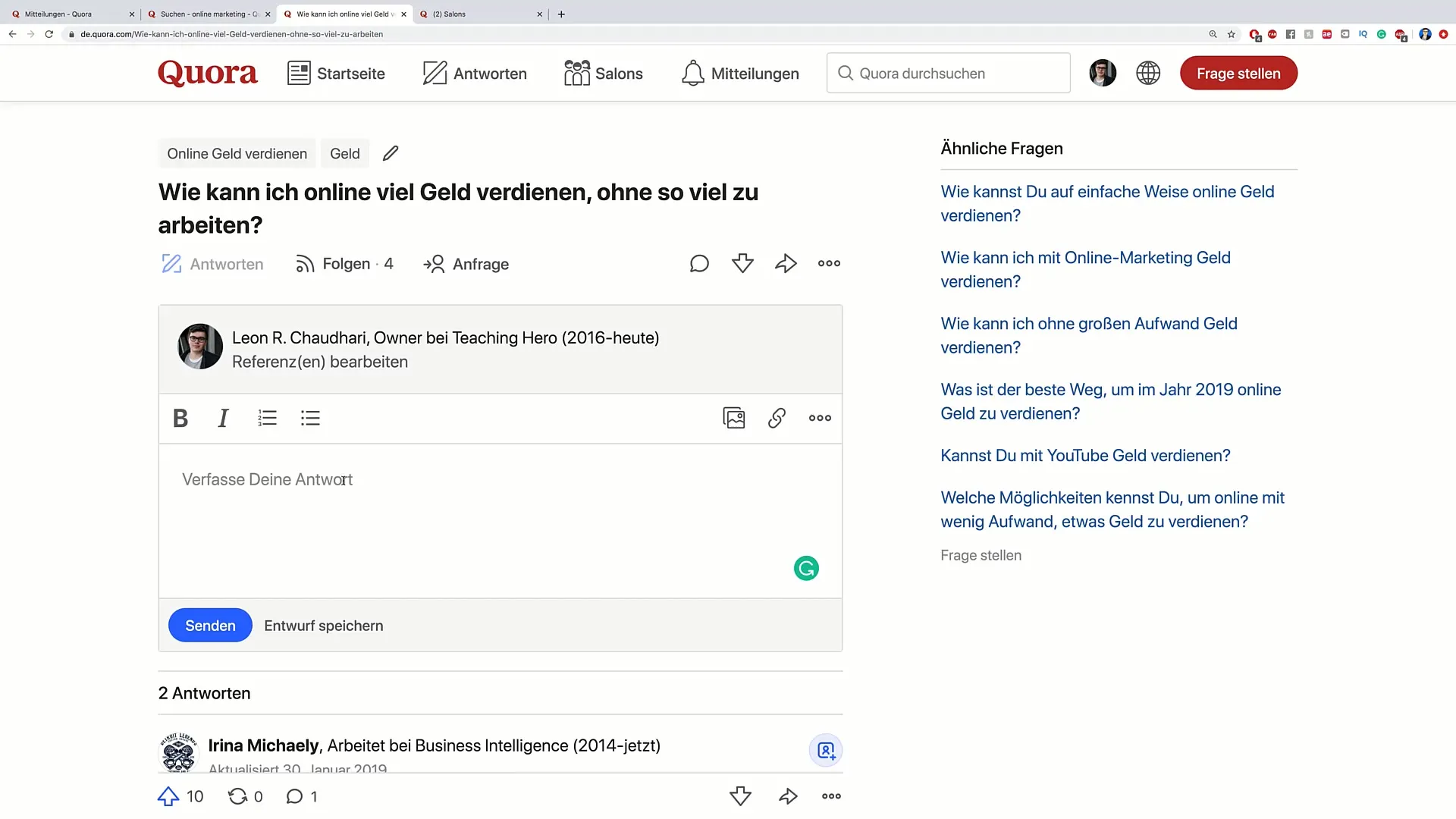Click the insert link icon
The image size is (1456, 819).
tap(777, 418)
